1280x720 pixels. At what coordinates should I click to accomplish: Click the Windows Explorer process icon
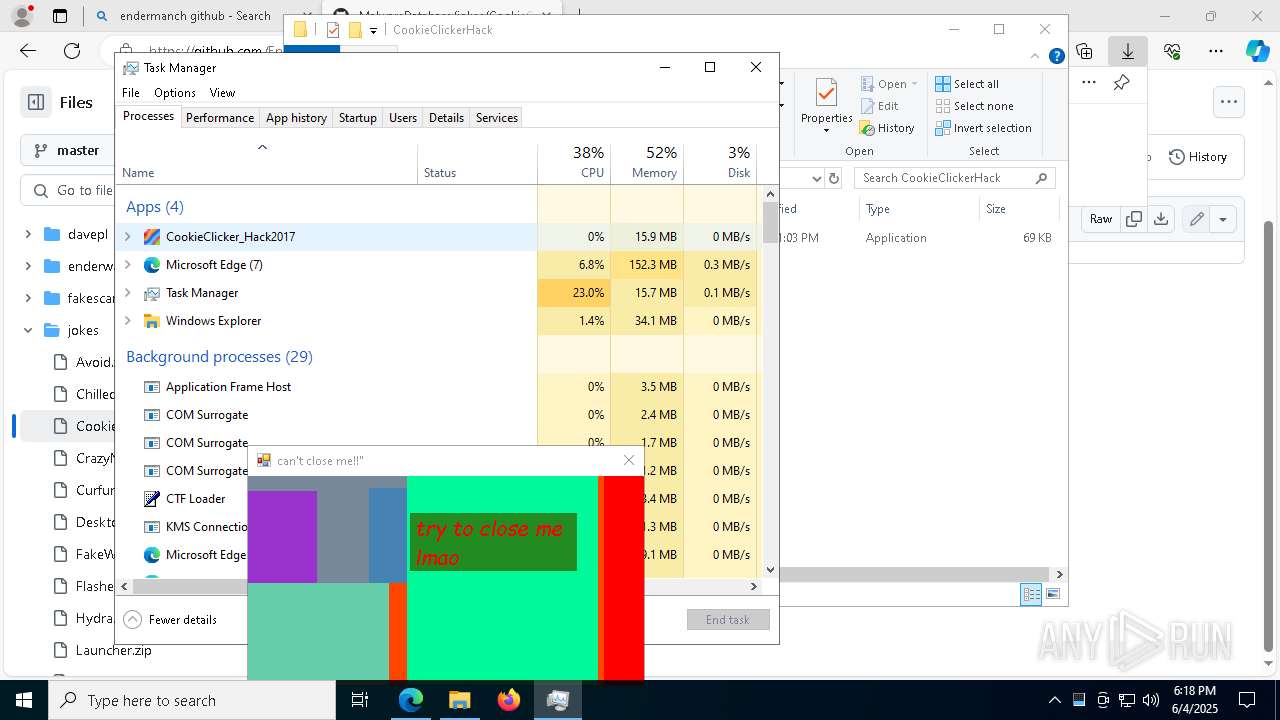(152, 321)
